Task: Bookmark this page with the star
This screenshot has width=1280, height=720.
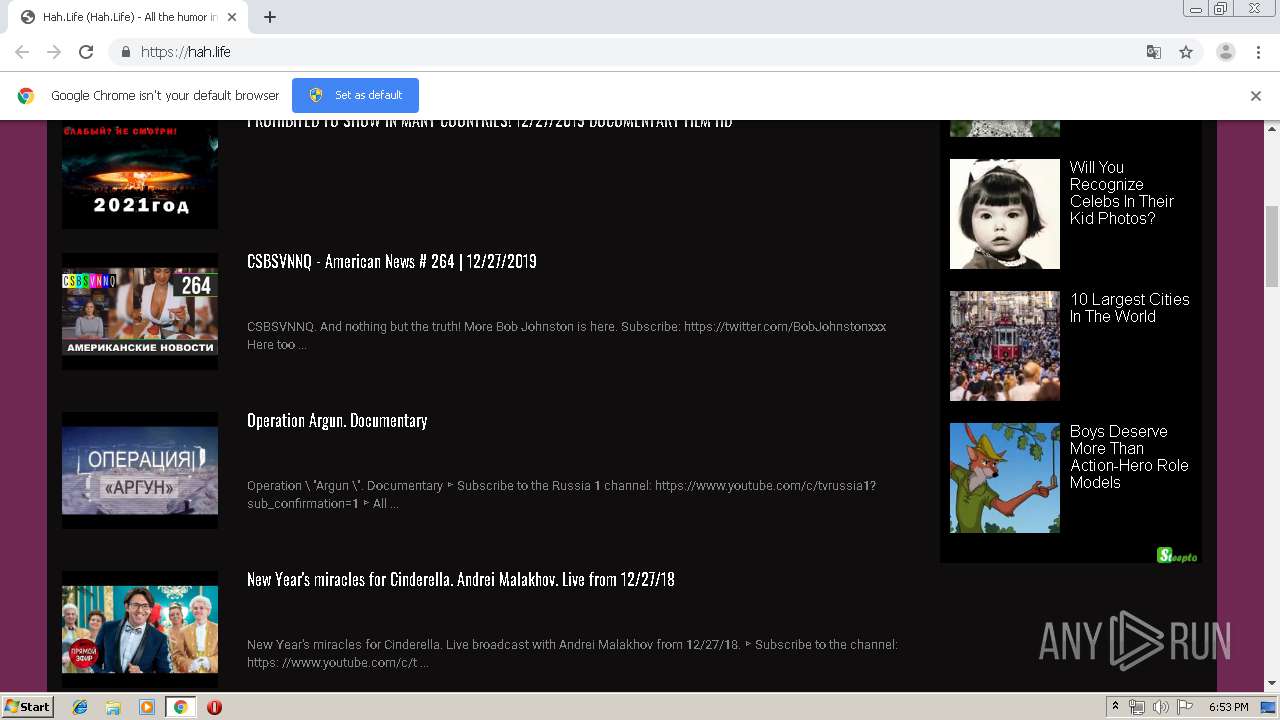Action: (x=1186, y=52)
